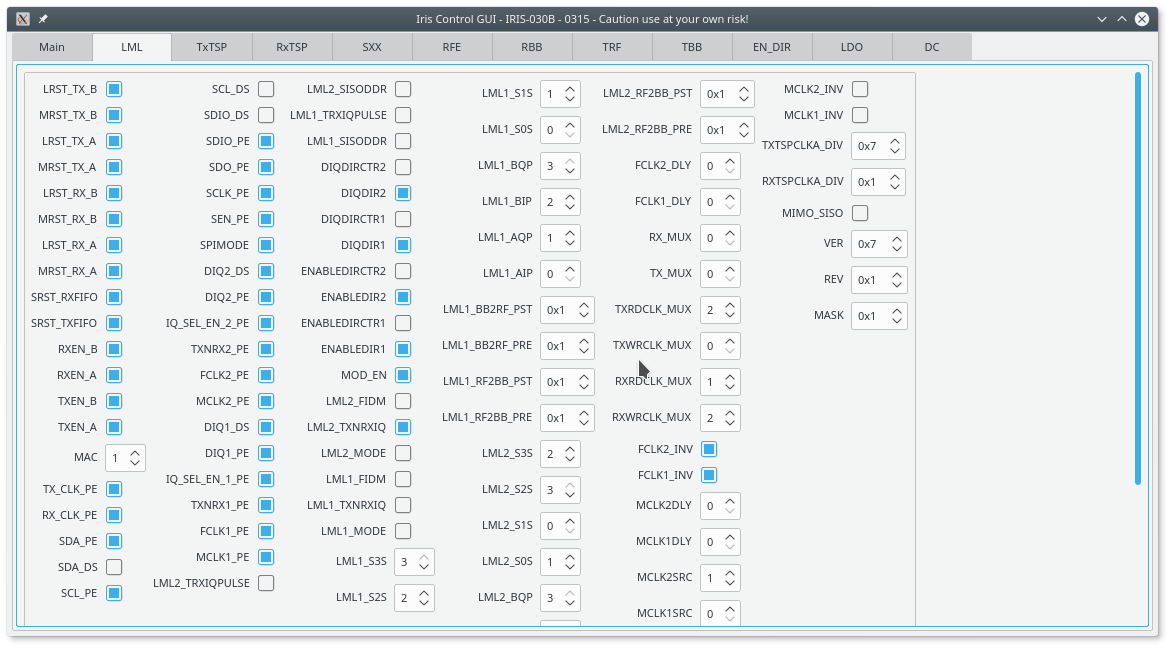Increment VER value with up arrow
Screen dimensions: 1171x649
(x=897, y=238)
